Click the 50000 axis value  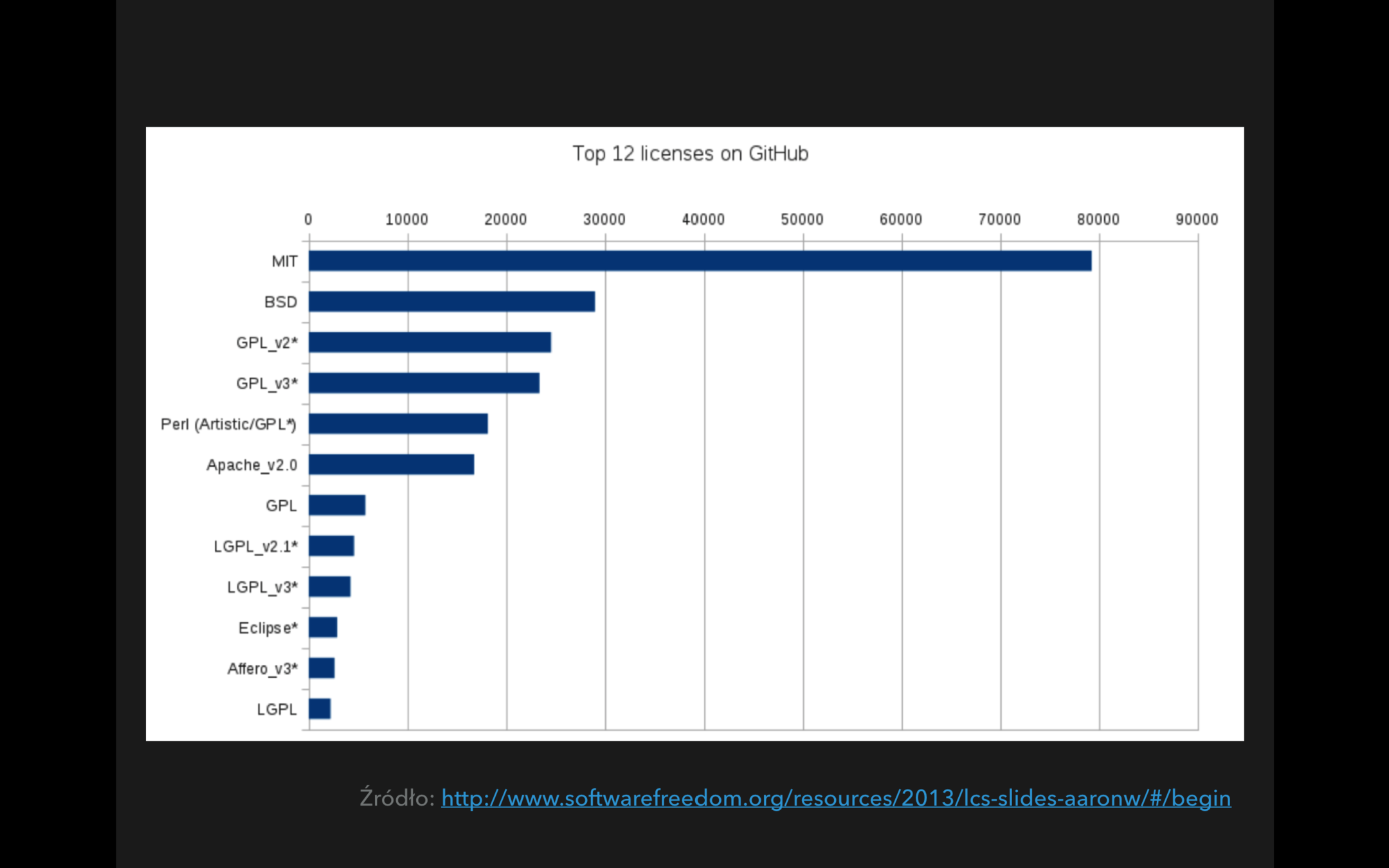[x=801, y=219]
